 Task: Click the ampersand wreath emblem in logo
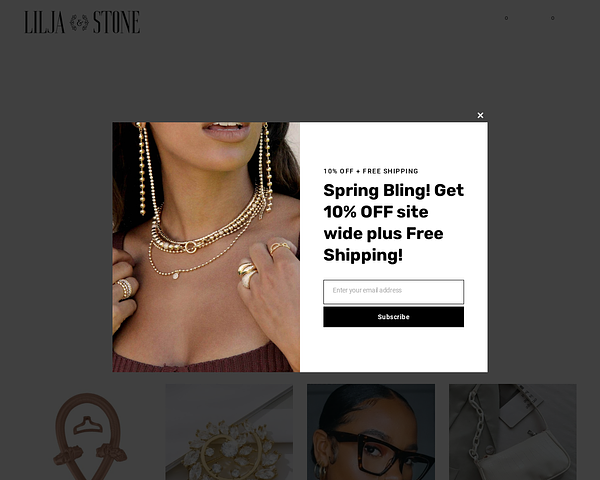(x=79, y=23)
